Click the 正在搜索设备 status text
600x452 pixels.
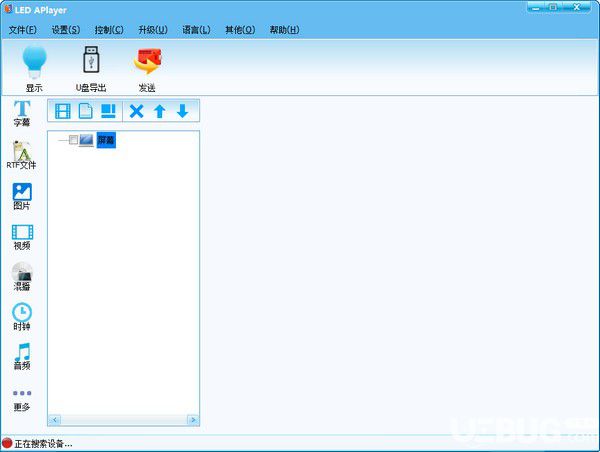(x=43, y=444)
